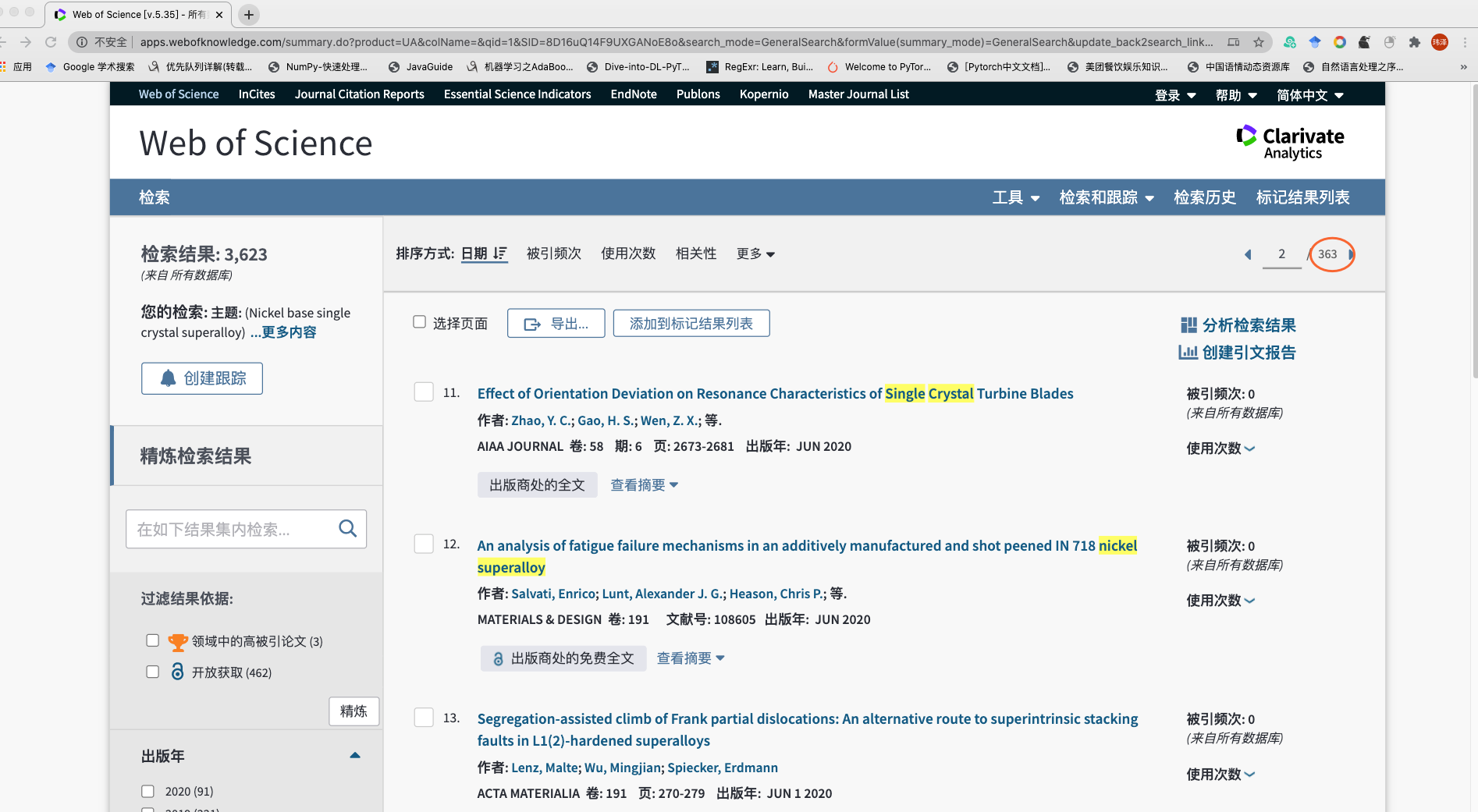
Task: Check the select page checkbox
Action: tap(420, 322)
